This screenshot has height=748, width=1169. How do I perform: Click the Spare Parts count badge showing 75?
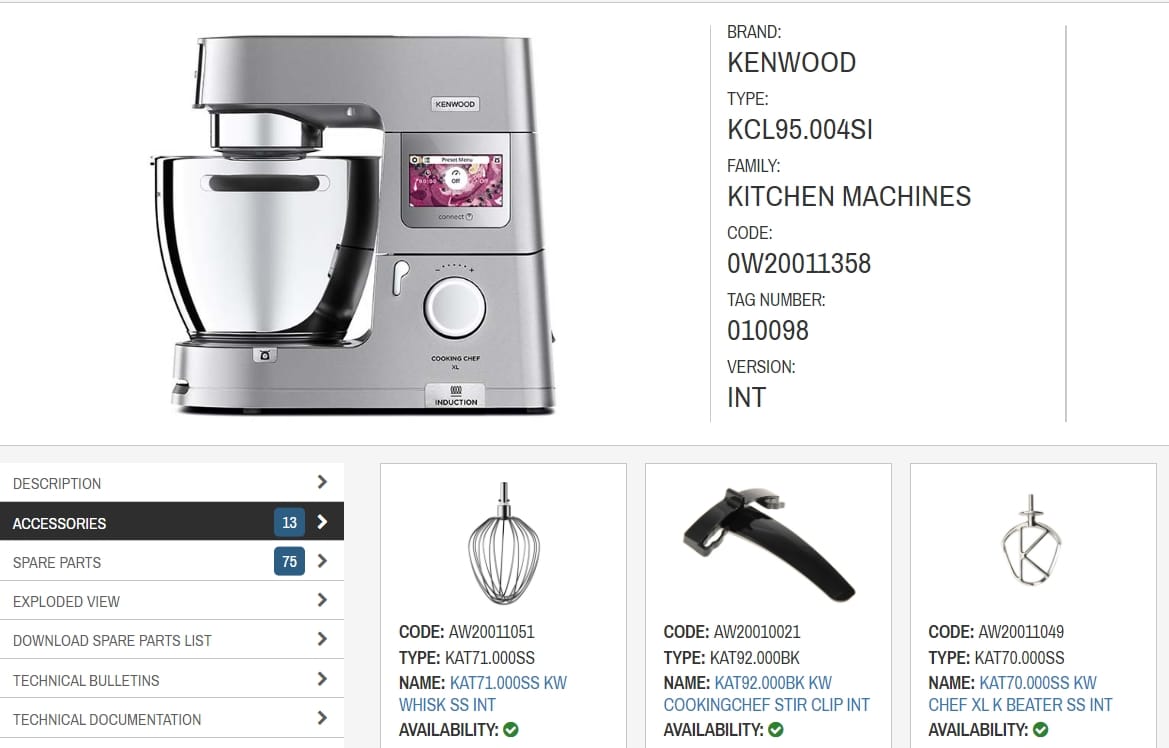click(x=289, y=562)
